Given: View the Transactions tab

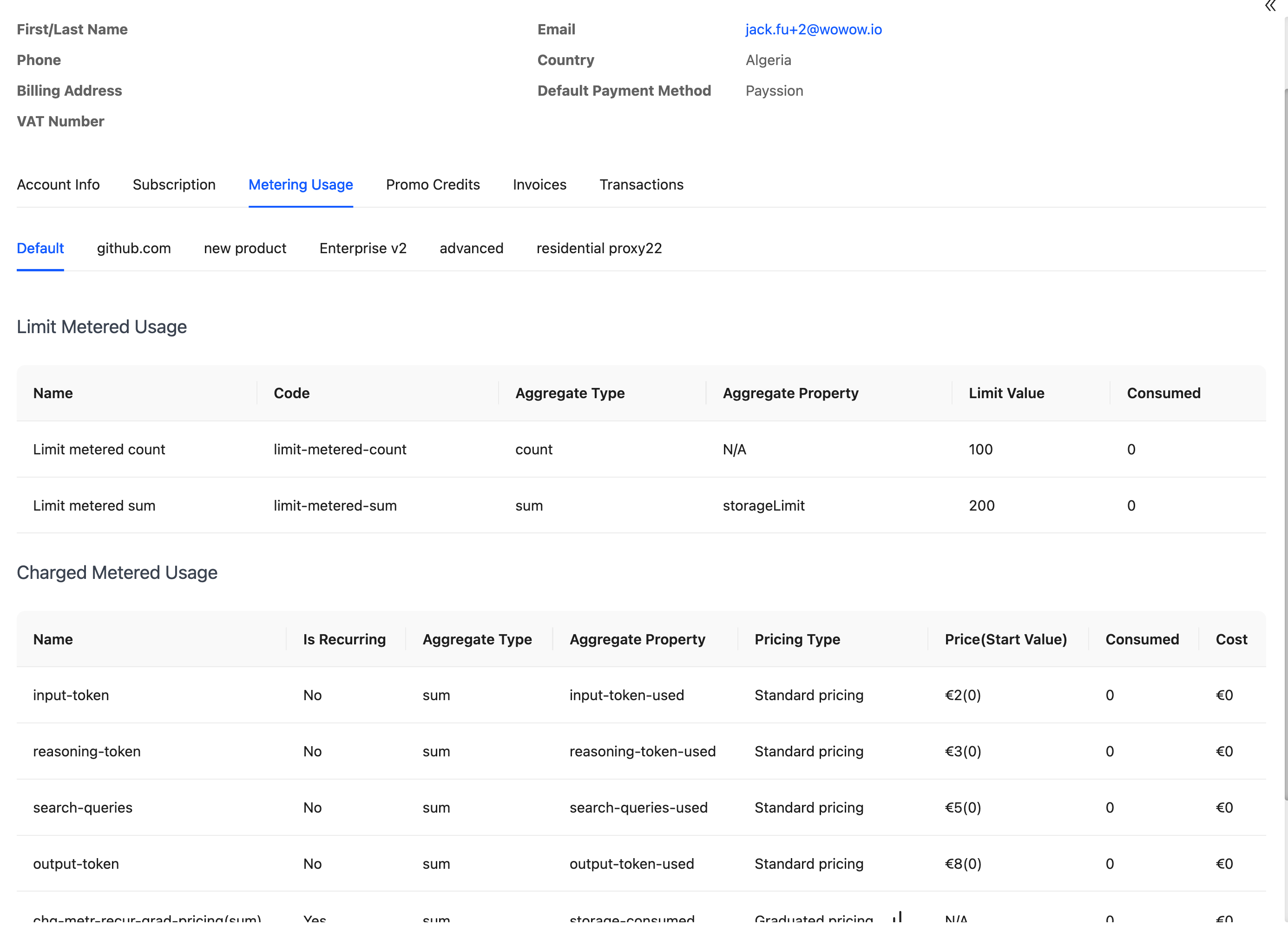Looking at the screenshot, I should [x=641, y=184].
